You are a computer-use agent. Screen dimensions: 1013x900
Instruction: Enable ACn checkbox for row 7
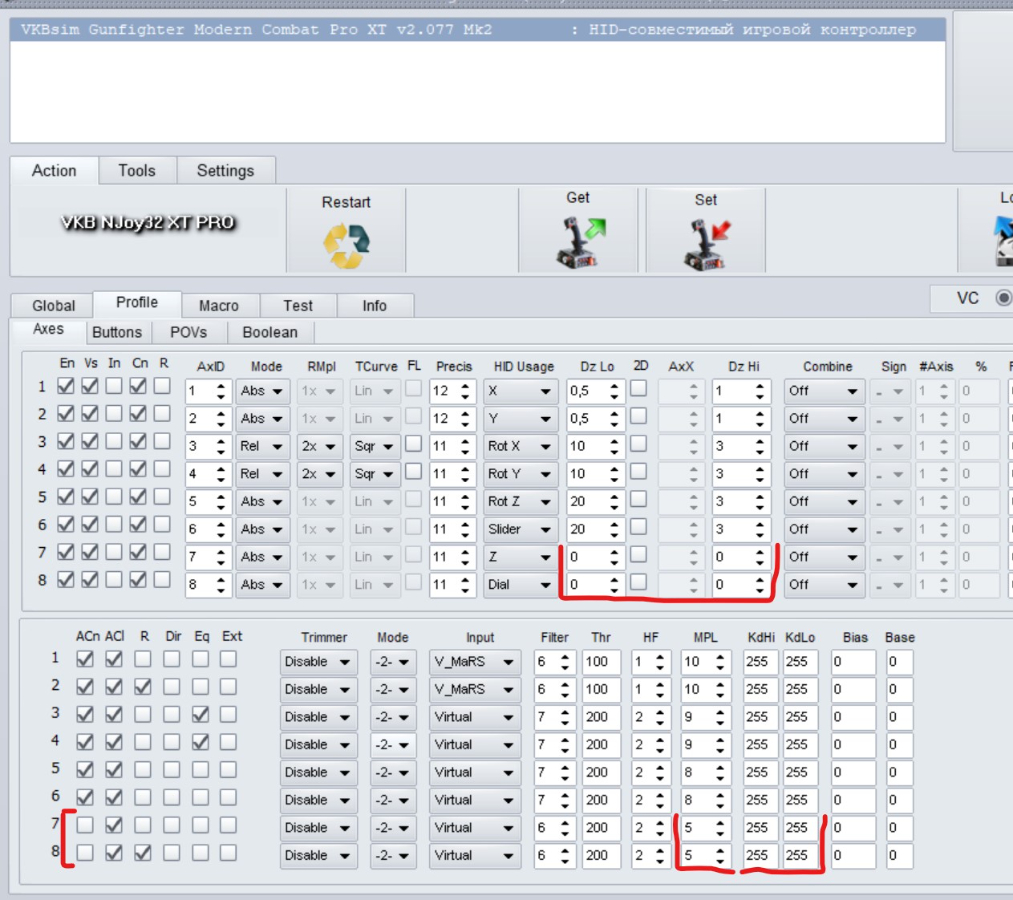(x=86, y=826)
